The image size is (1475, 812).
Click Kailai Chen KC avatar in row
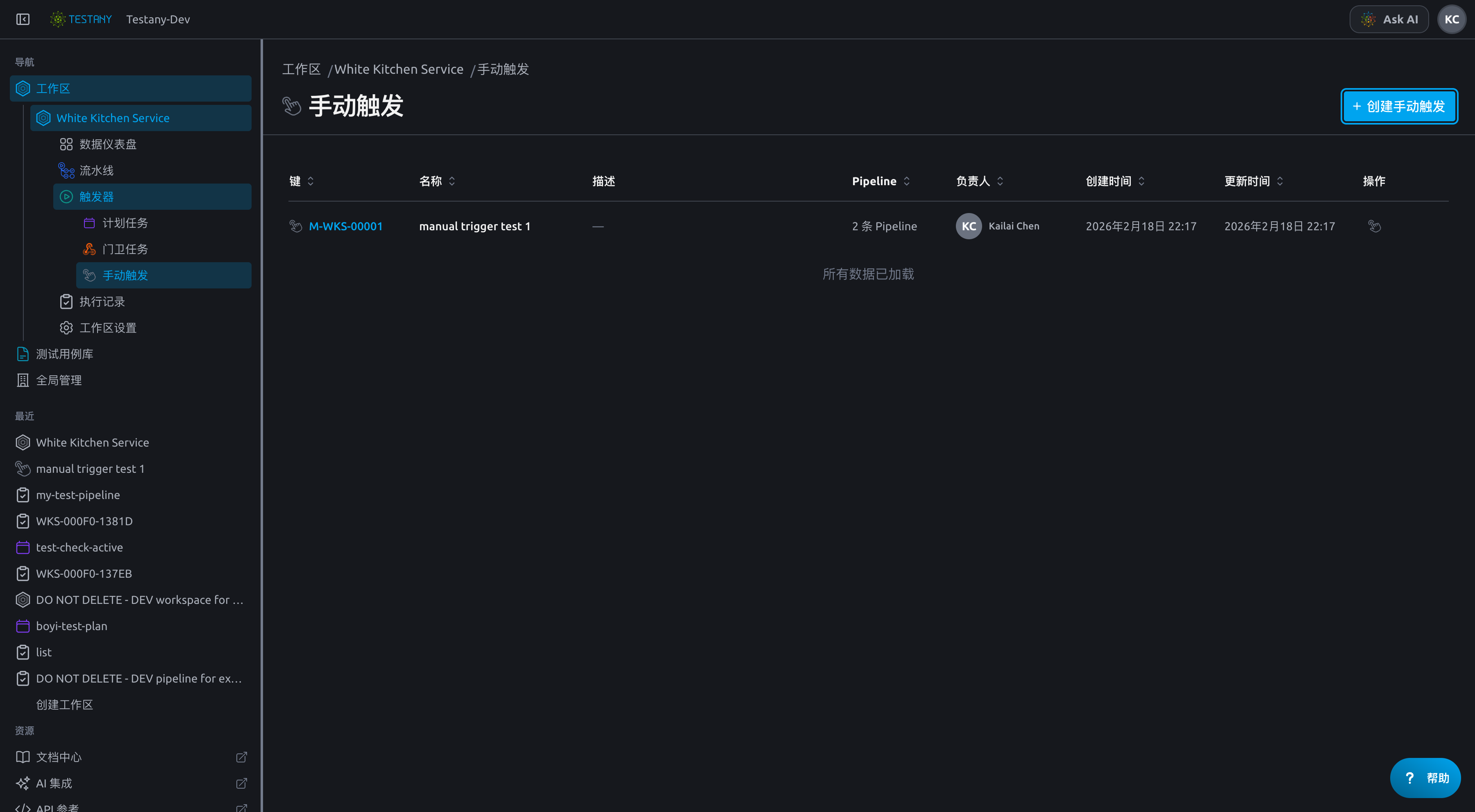click(968, 226)
